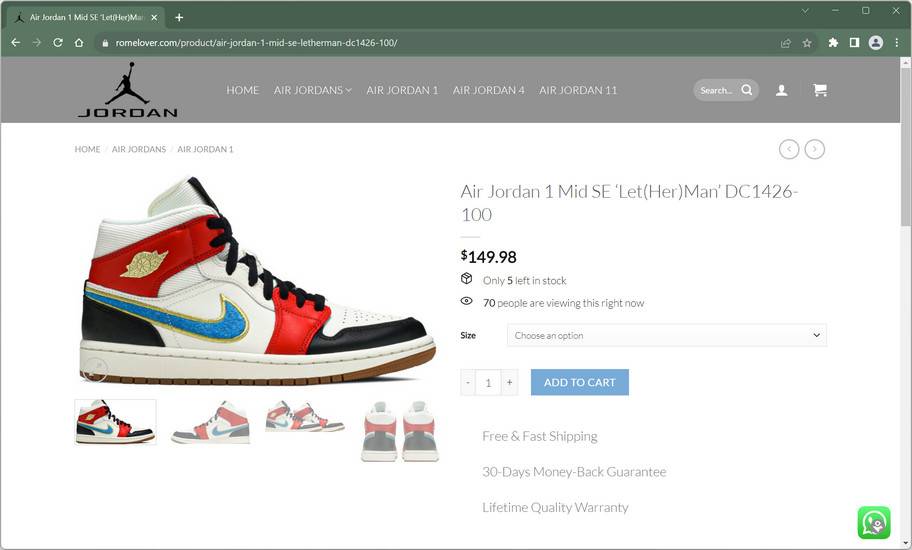Viewport: 912px width, 550px height.
Task: Open the shopping cart icon
Action: (x=820, y=90)
